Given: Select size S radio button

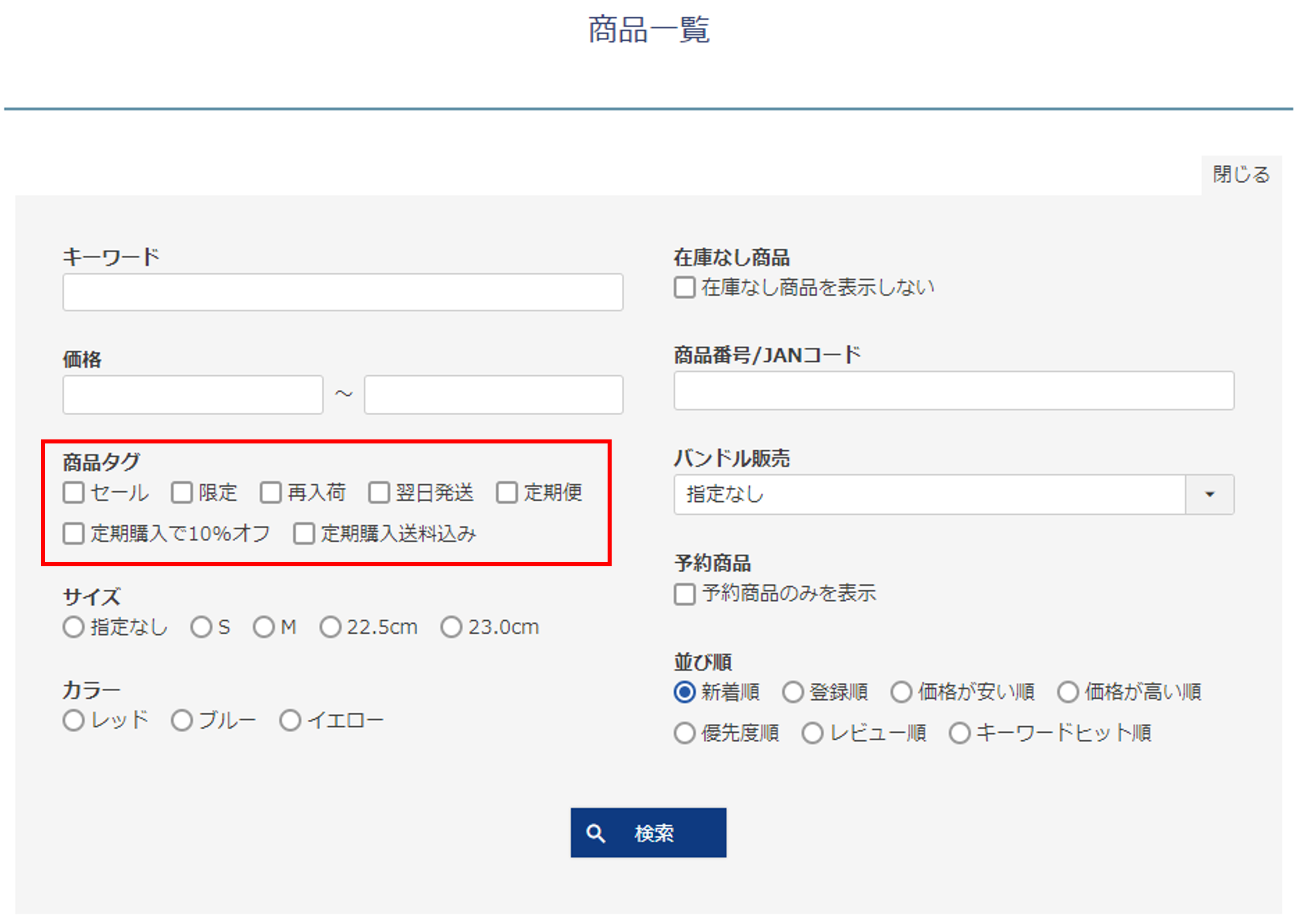Looking at the screenshot, I should pos(201,627).
